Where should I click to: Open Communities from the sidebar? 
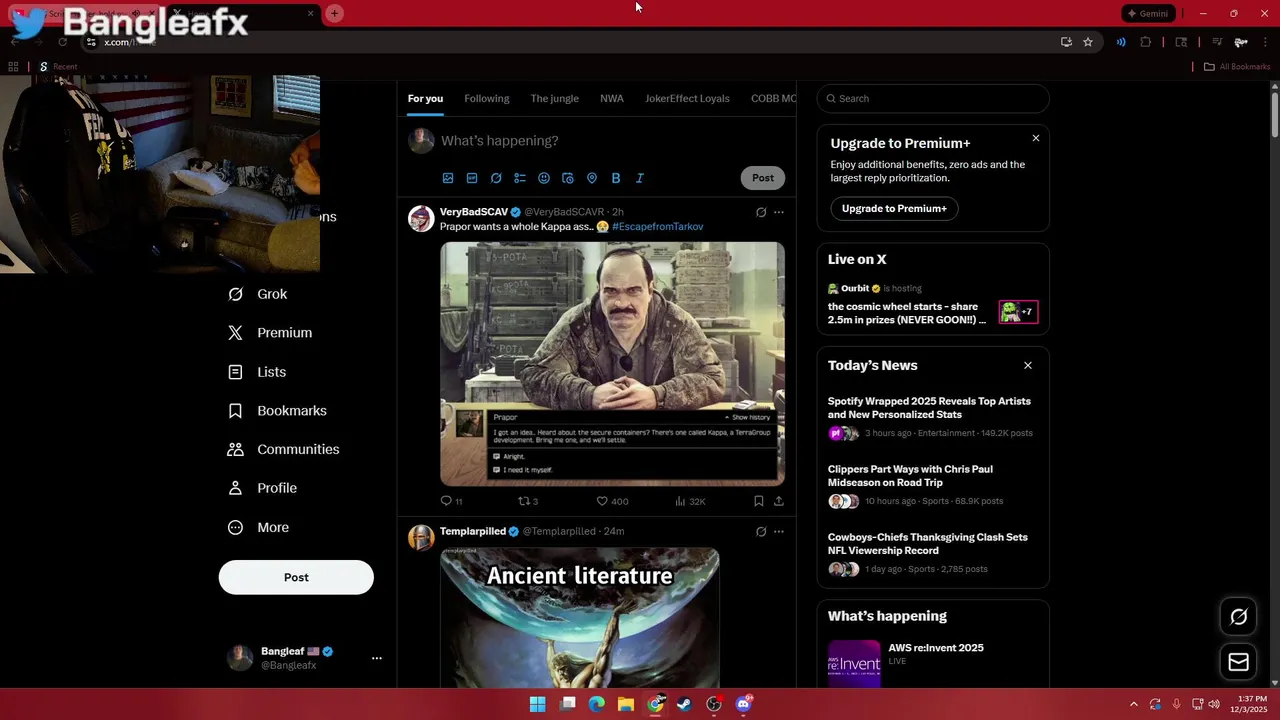tap(283, 449)
